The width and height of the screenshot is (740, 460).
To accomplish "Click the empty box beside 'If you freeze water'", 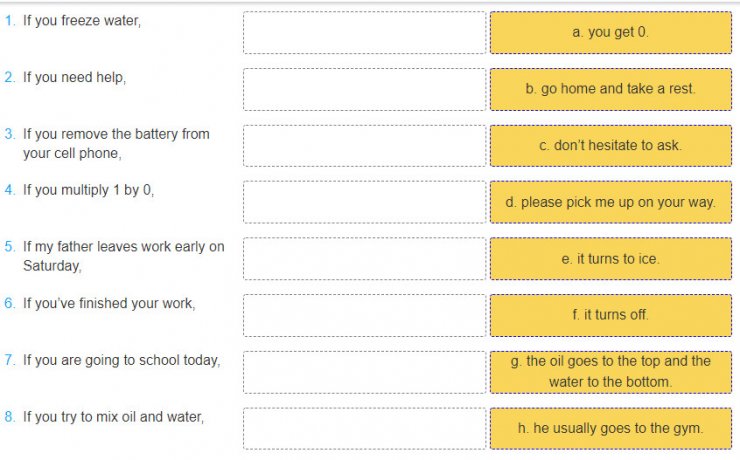I will 364,32.
